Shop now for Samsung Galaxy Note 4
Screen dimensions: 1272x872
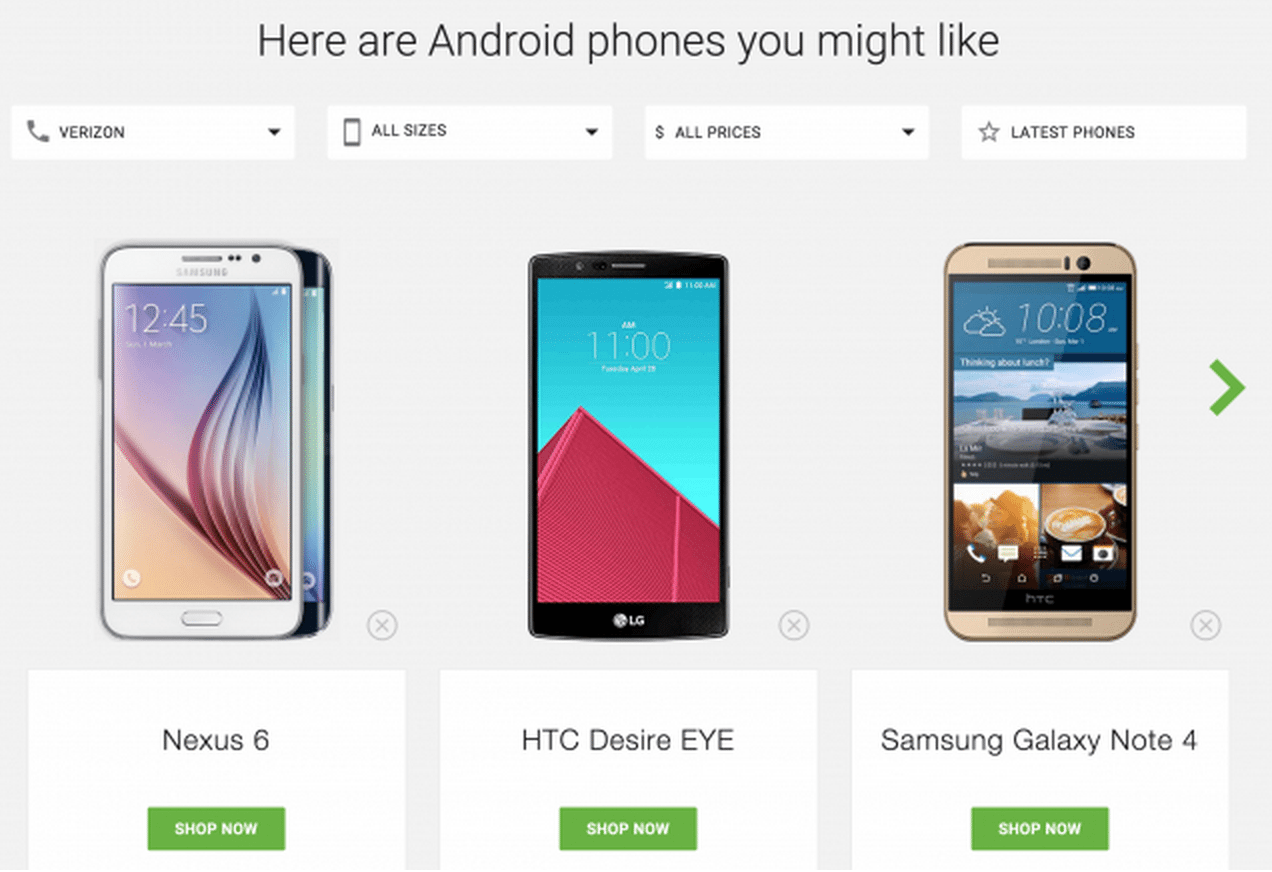(x=1040, y=829)
